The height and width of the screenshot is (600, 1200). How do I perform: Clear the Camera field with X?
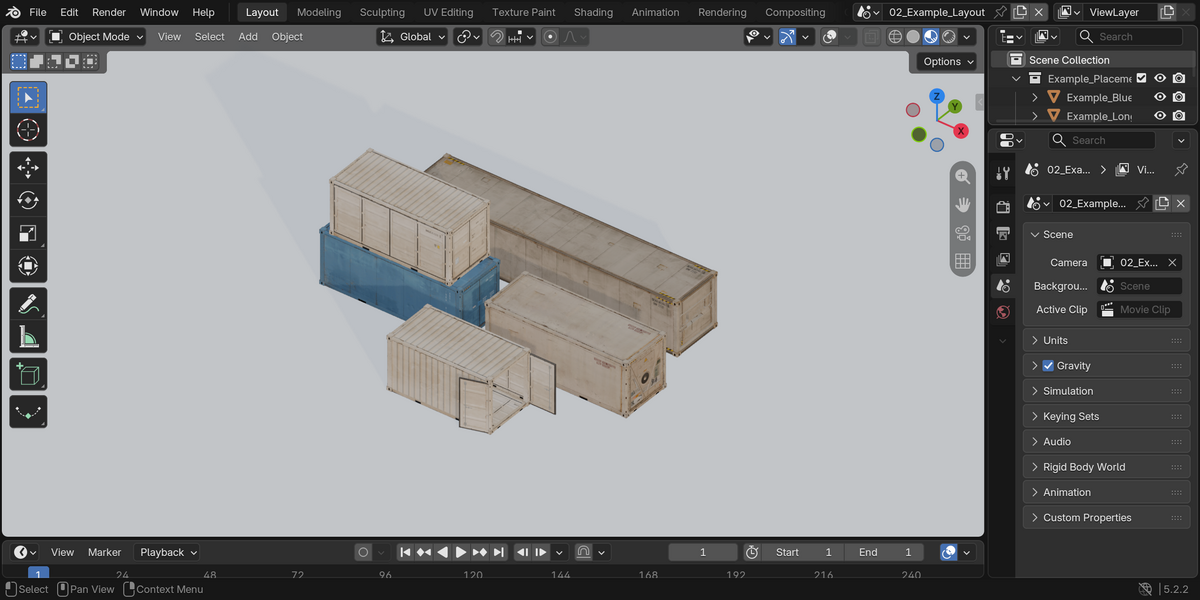click(1173, 262)
